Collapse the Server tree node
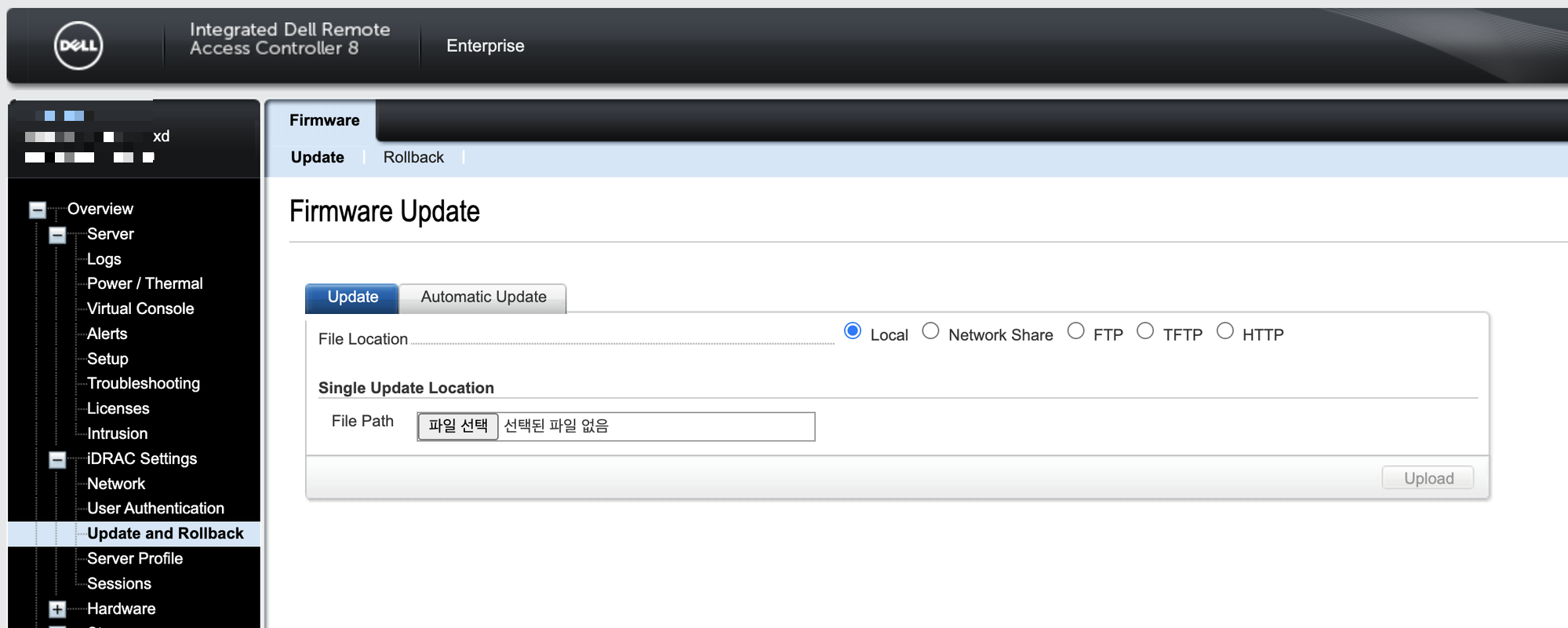The image size is (1568, 628). coord(57,235)
